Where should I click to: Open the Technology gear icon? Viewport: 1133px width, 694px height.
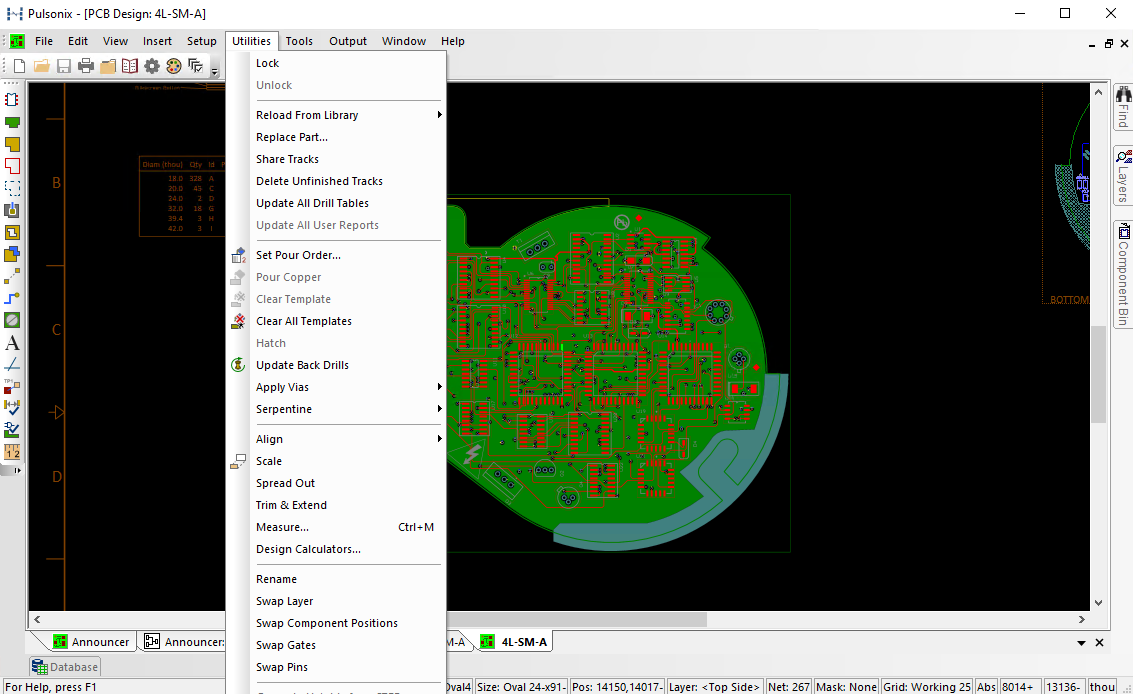pyautogui.click(x=152, y=67)
